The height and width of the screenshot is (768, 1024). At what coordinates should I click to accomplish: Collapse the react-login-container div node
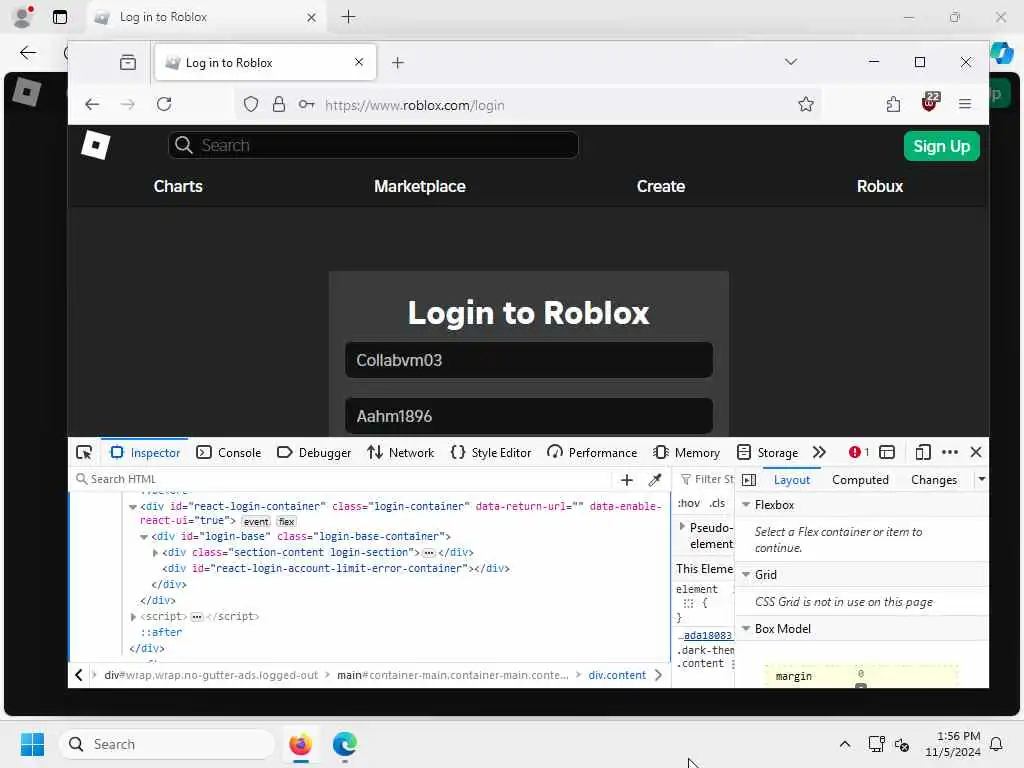coord(133,507)
